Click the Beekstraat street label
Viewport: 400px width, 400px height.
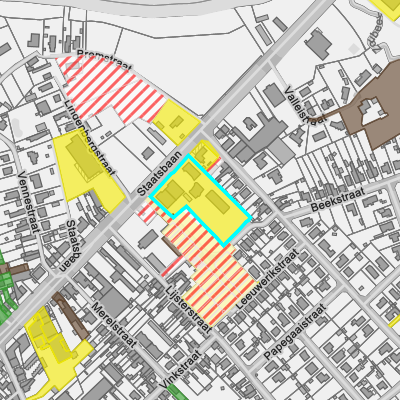coord(337,199)
